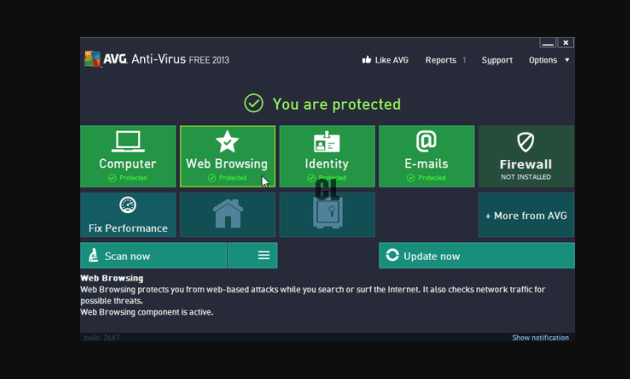Click the house icon tile
Image resolution: width=630 pixels, height=379 pixels.
(228, 215)
